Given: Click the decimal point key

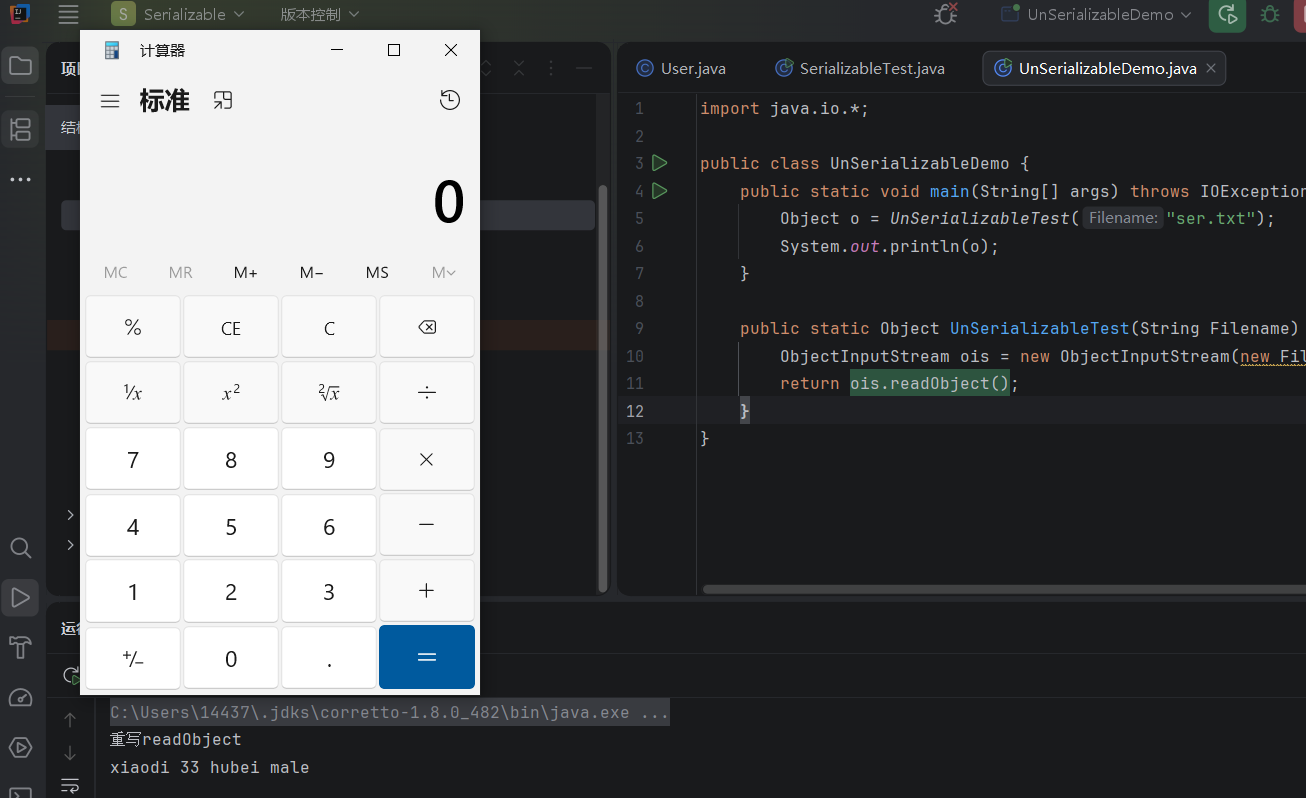Looking at the screenshot, I should pos(329,657).
